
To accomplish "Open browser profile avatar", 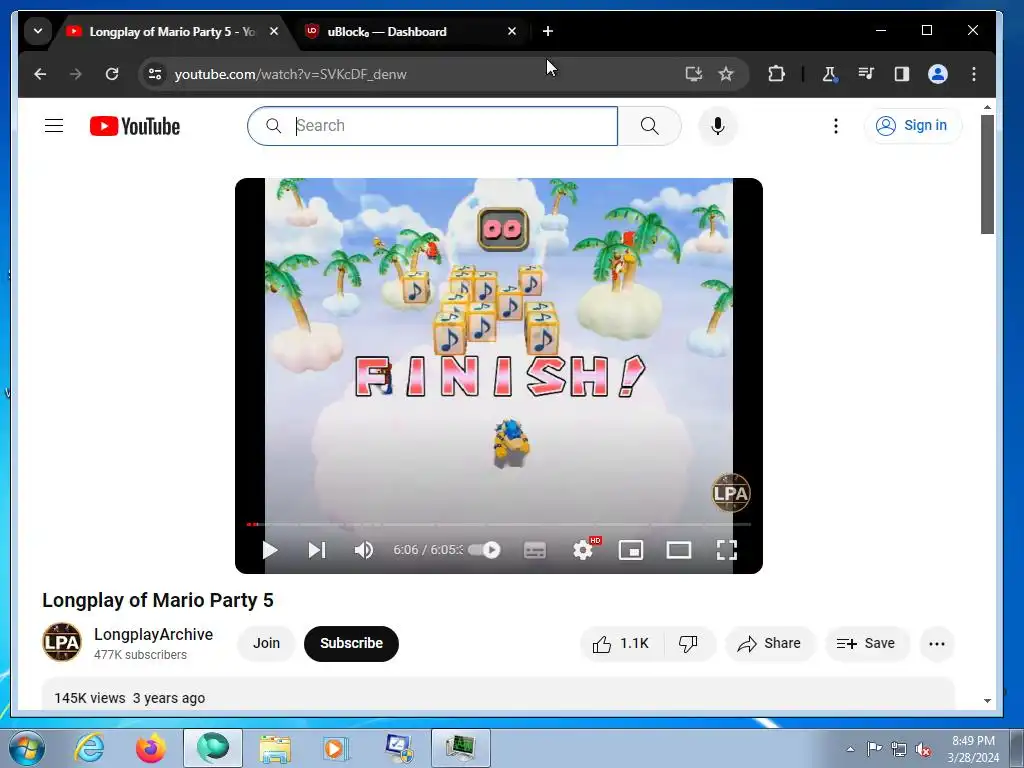I will tap(938, 74).
